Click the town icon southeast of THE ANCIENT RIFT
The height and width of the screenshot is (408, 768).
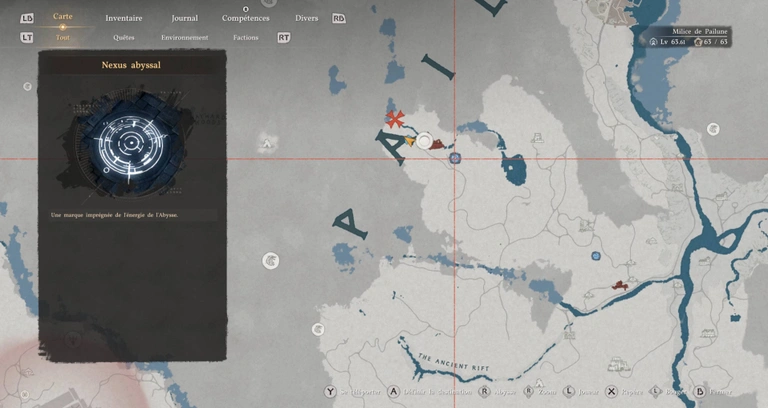[x=619, y=365]
